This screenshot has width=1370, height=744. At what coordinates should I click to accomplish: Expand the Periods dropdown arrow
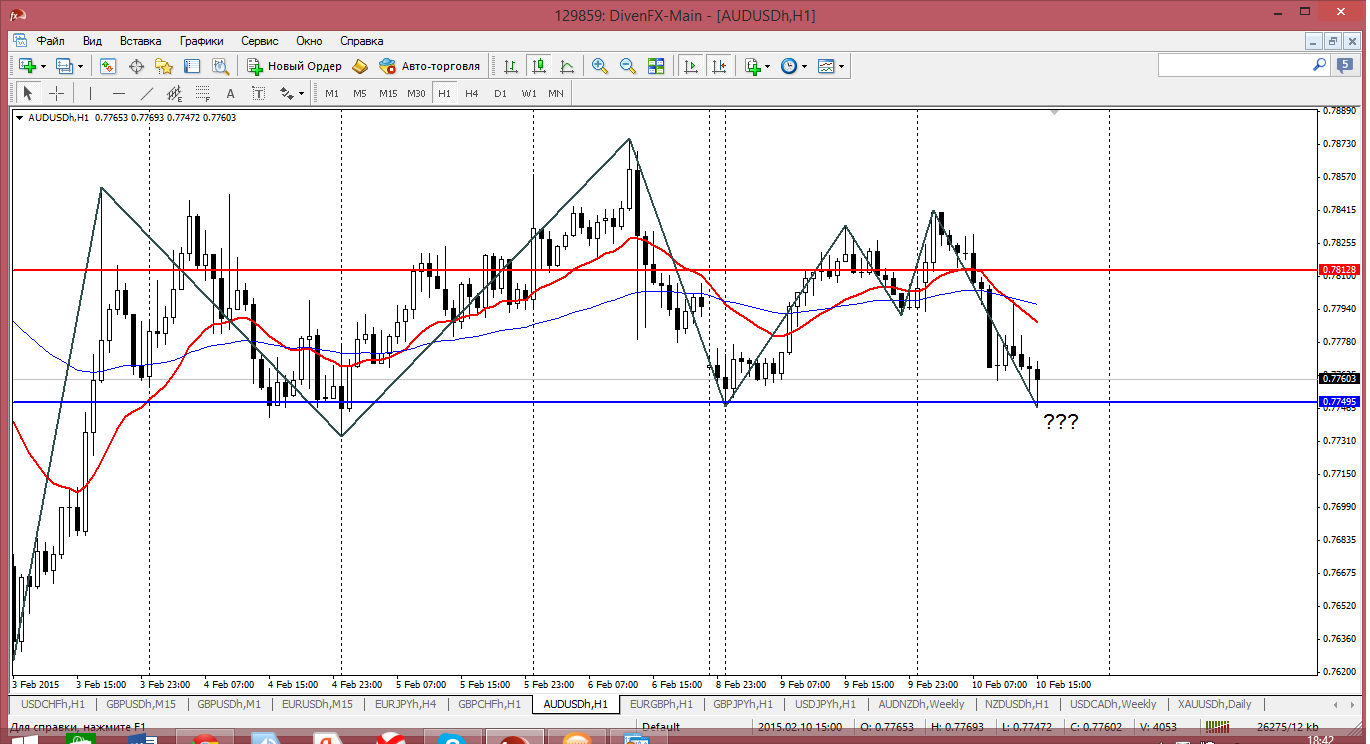point(804,67)
